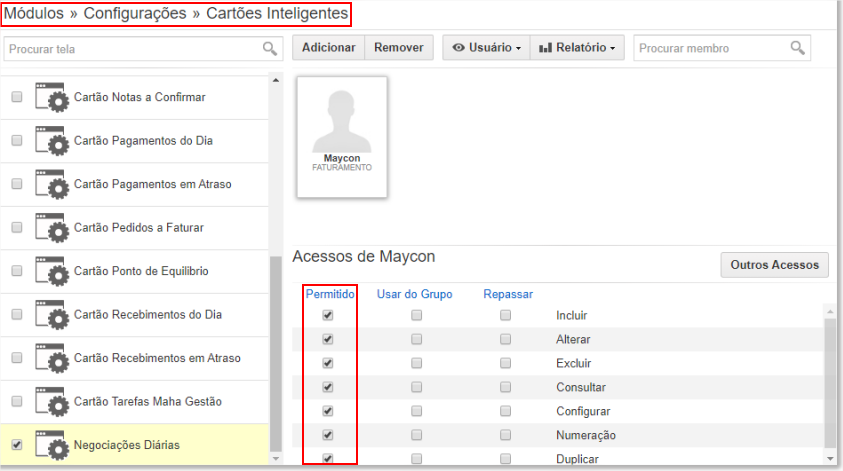Click the Permitido column header
Screen dimensions: 843x471
(x=330, y=294)
